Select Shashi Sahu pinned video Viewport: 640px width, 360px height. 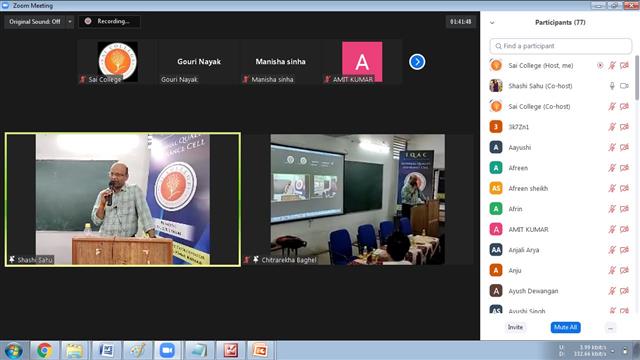[123, 200]
